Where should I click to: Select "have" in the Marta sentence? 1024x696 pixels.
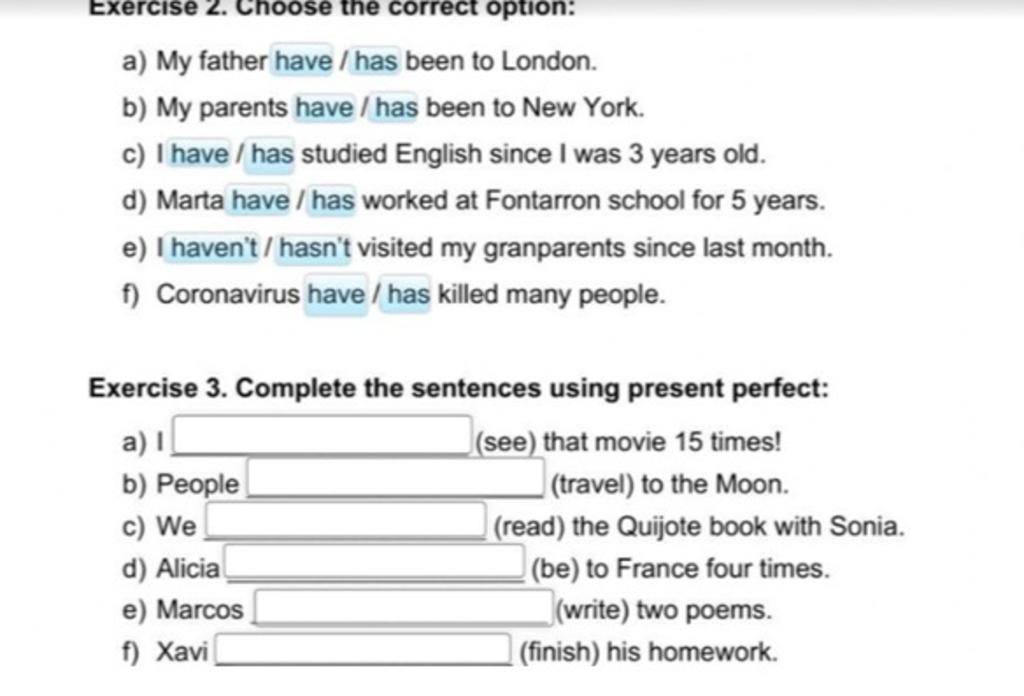260,201
